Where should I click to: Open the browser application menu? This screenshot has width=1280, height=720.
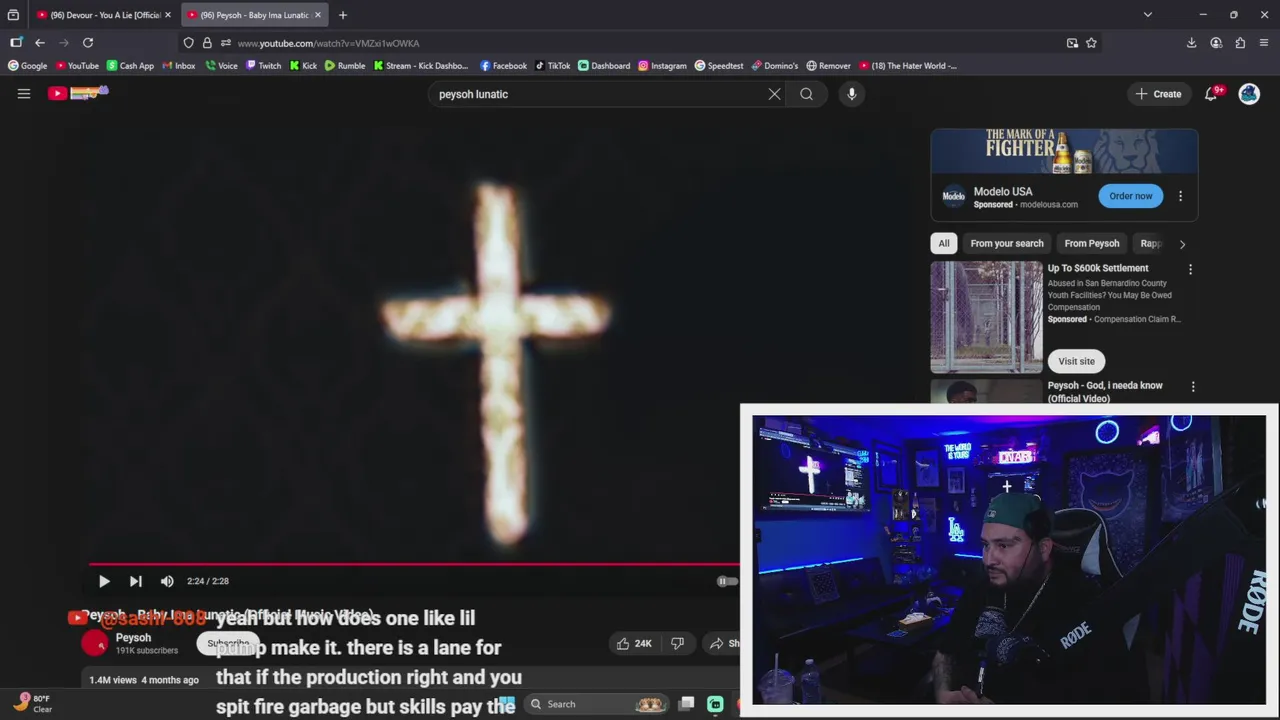pos(1264,43)
